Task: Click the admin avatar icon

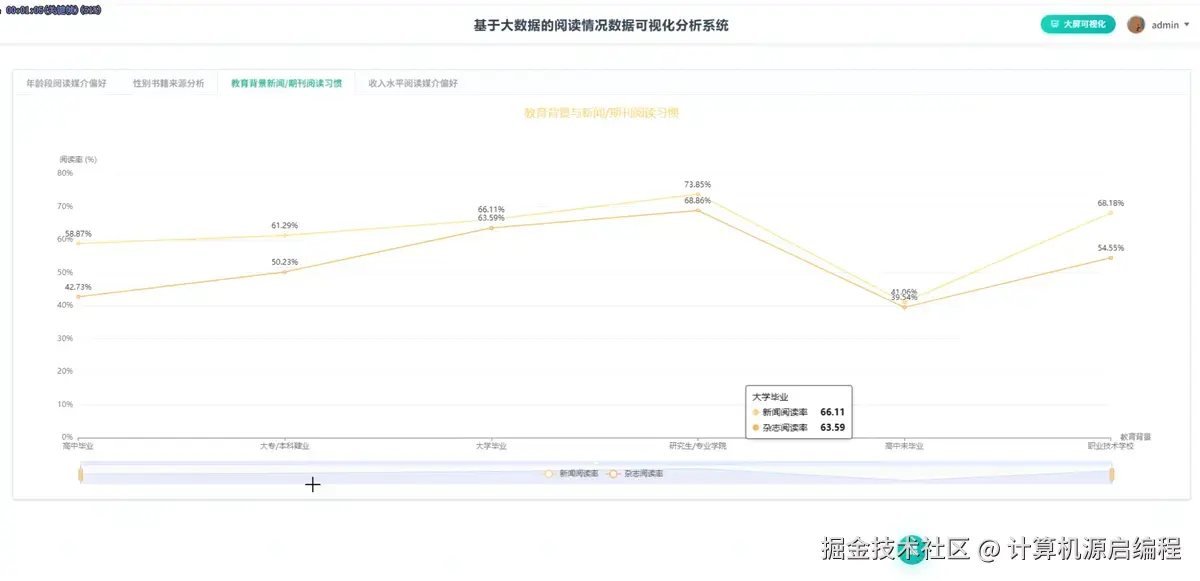Action: click(x=1135, y=24)
